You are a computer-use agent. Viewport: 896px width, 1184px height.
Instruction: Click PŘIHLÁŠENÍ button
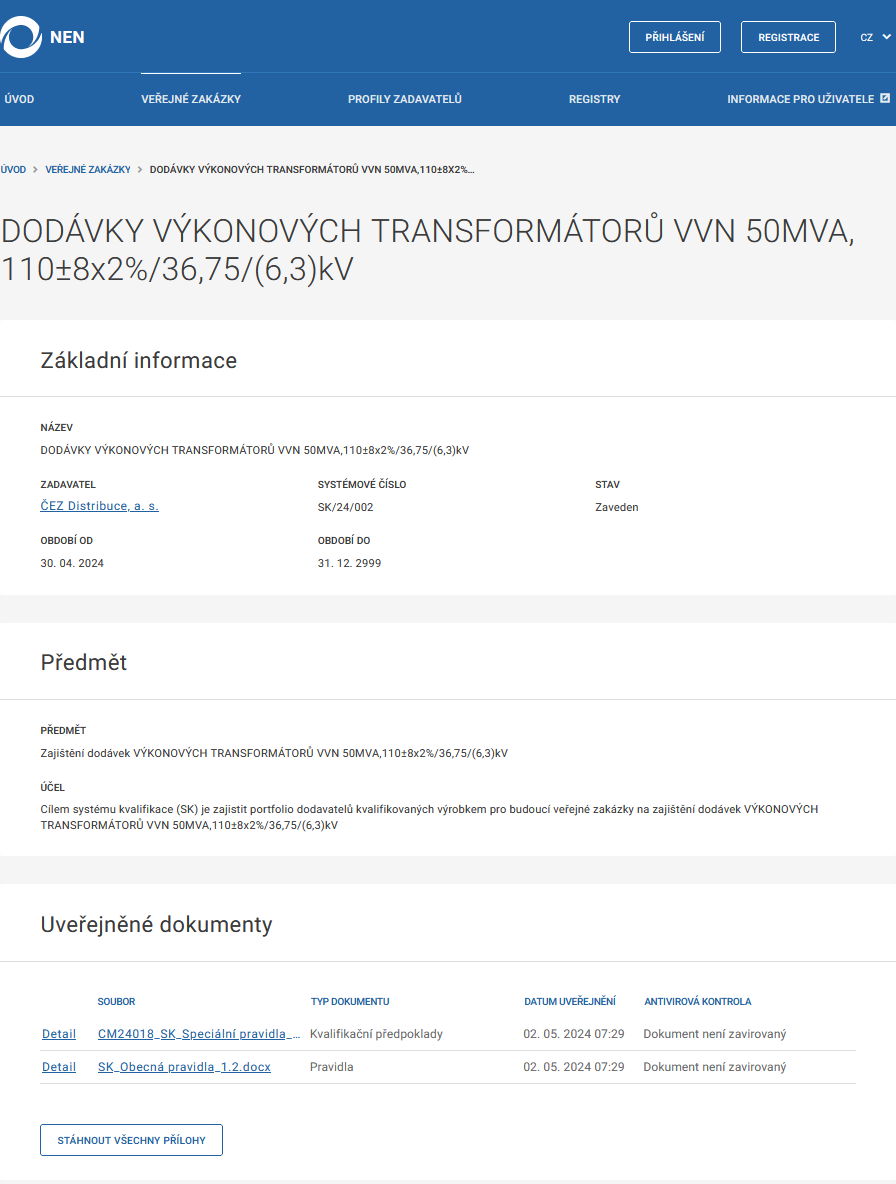(674, 36)
